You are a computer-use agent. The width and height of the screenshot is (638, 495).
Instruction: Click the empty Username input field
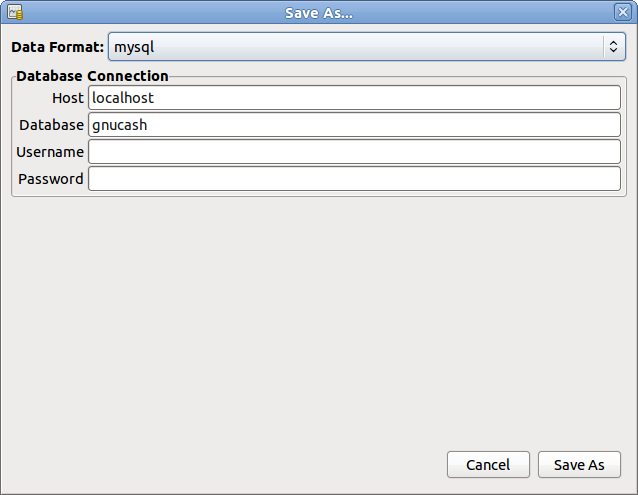(354, 152)
